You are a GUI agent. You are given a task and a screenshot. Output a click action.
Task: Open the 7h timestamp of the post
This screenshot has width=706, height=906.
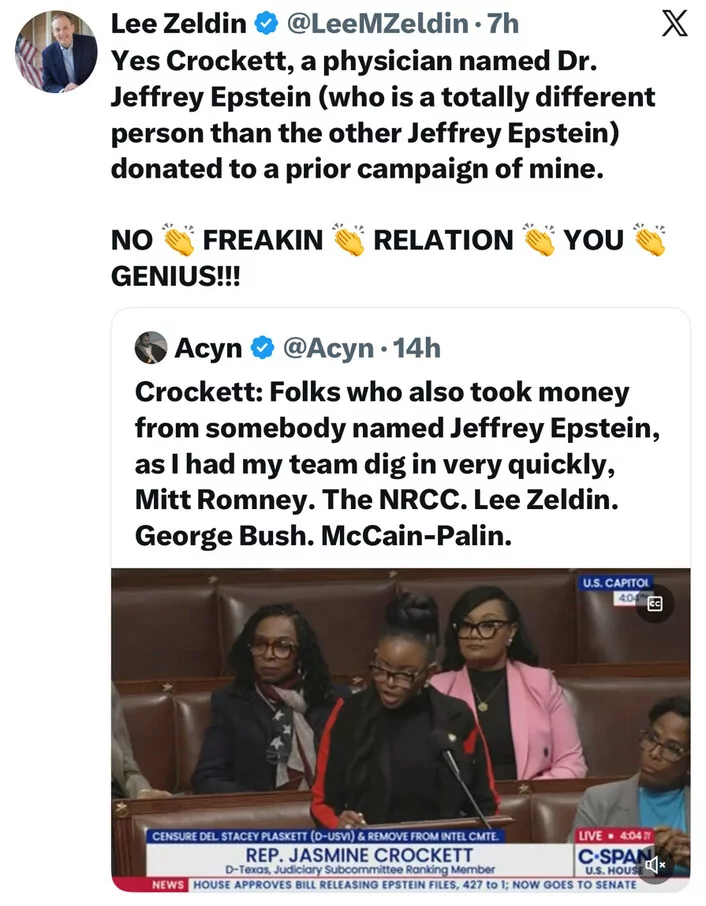coord(503,22)
